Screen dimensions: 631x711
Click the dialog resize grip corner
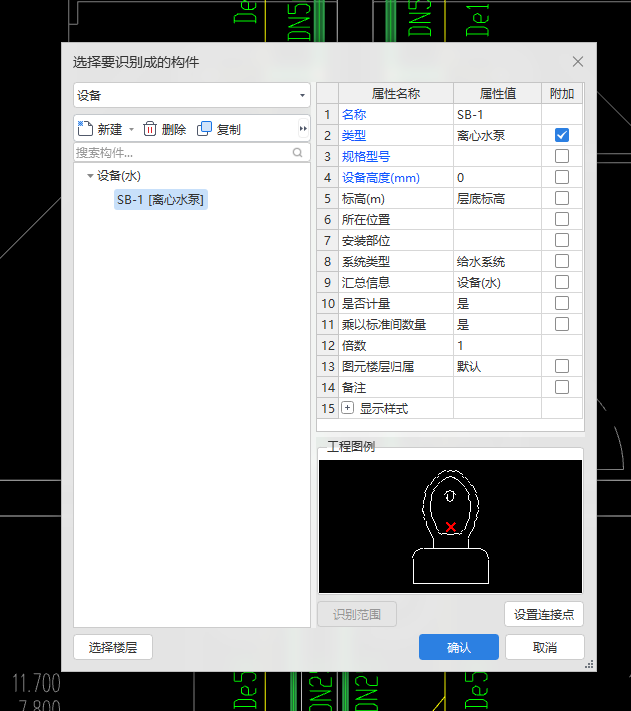click(x=589, y=664)
